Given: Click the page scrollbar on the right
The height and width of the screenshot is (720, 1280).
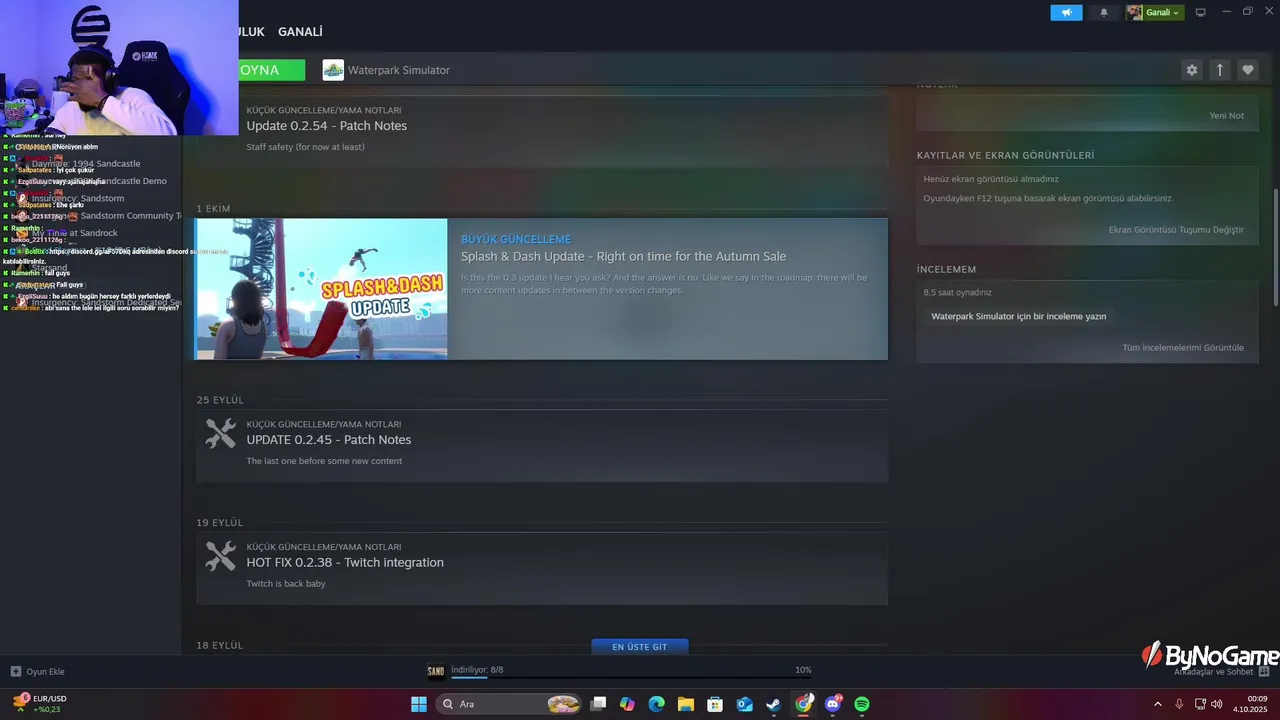Looking at the screenshot, I should [x=1275, y=248].
